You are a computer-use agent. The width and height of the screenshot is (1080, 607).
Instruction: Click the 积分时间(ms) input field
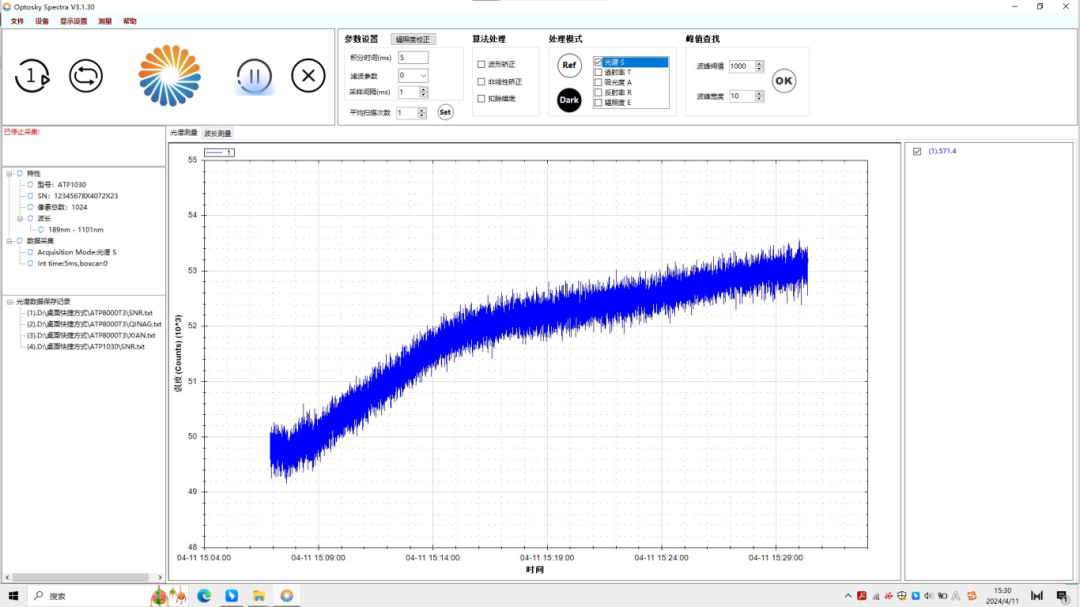tap(413, 58)
